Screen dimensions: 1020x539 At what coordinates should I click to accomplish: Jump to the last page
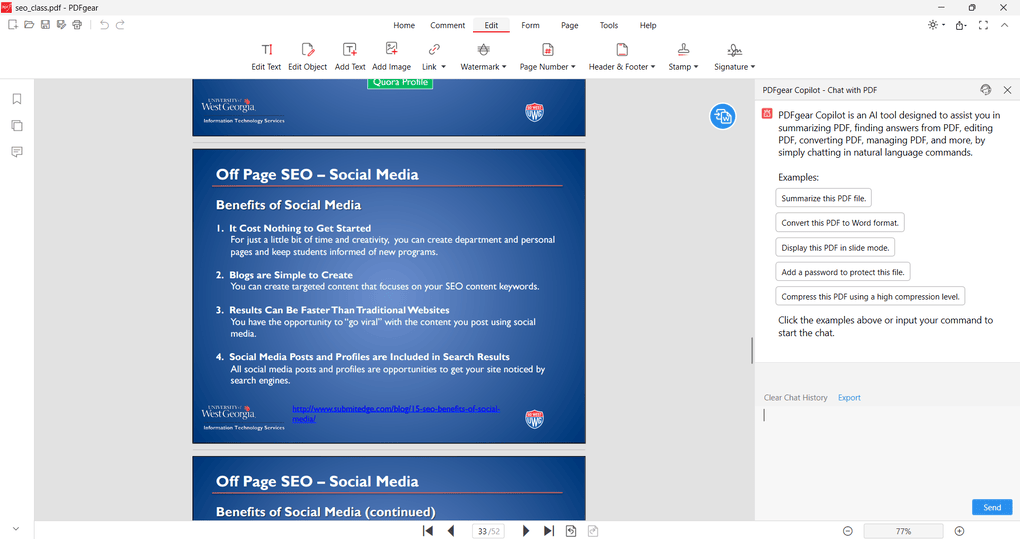[548, 531]
